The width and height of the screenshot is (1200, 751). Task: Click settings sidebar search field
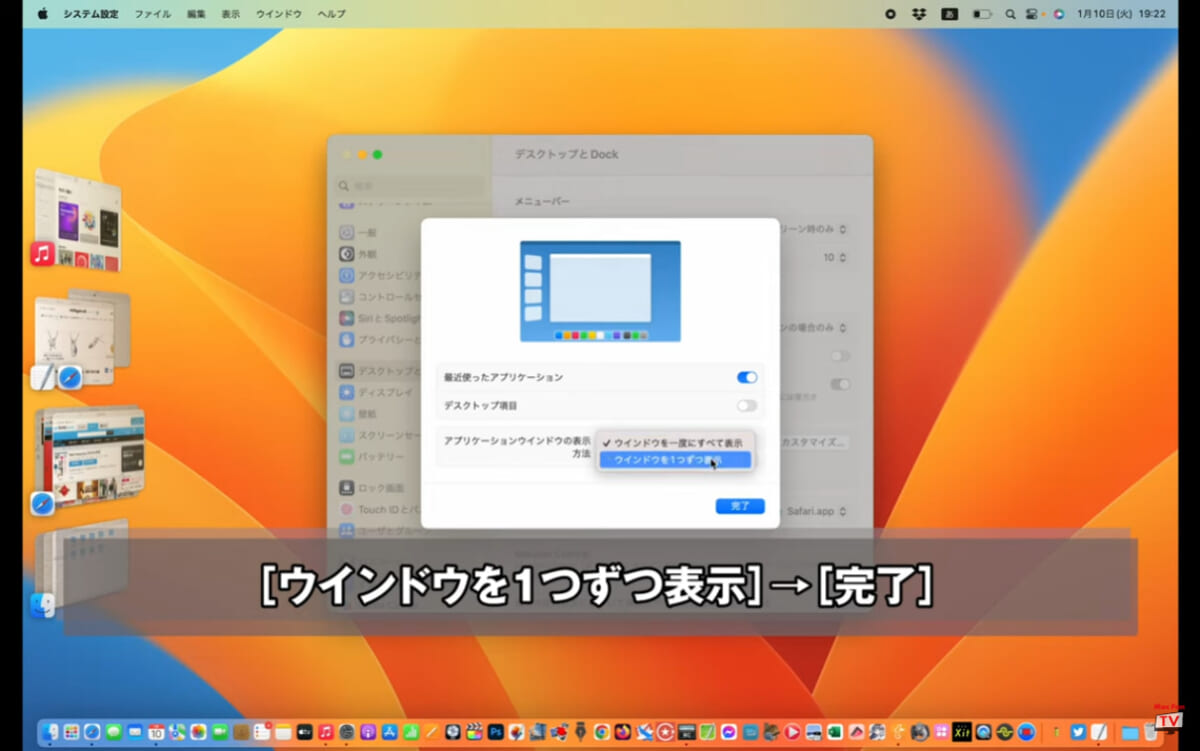click(x=410, y=186)
